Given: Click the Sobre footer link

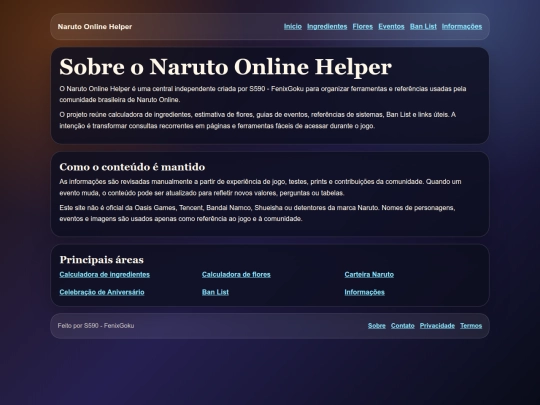Looking at the screenshot, I should pyautogui.click(x=376, y=325).
